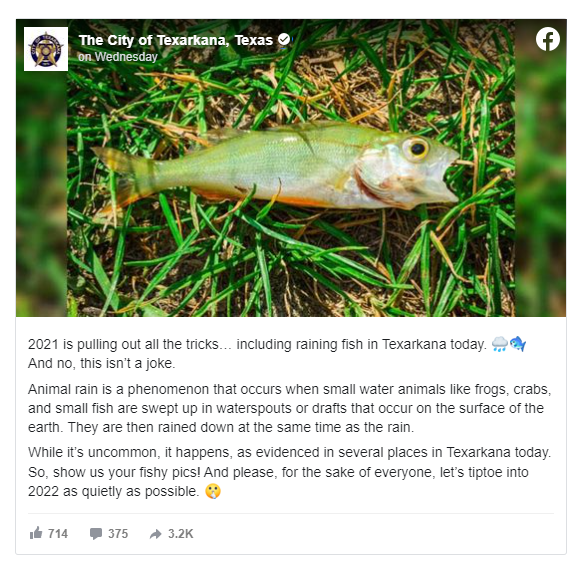Screen dimensions: 579x563
Task: Click the "on Wednesday" timestamp
Action: [118, 57]
